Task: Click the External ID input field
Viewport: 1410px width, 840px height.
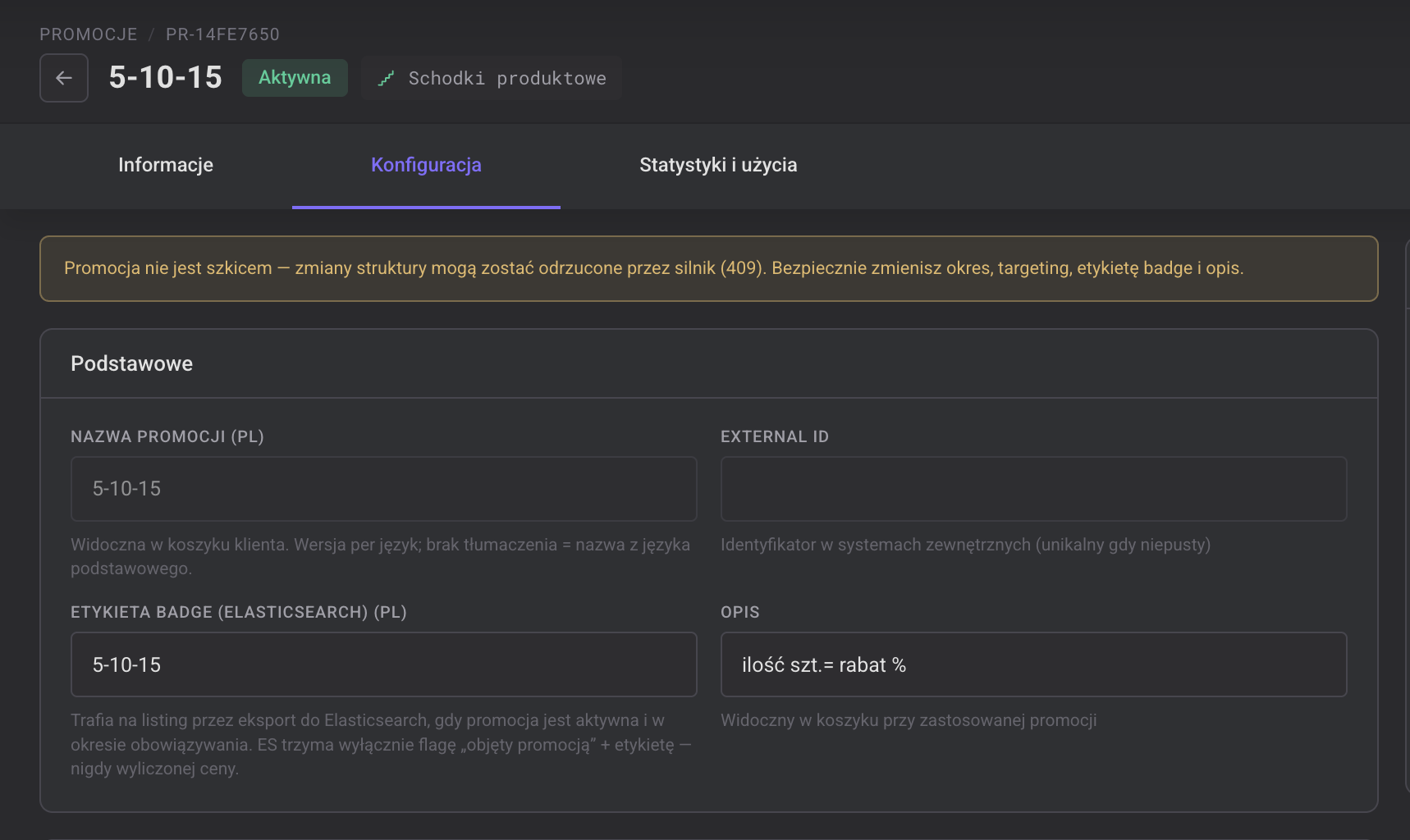Action: (x=1033, y=489)
